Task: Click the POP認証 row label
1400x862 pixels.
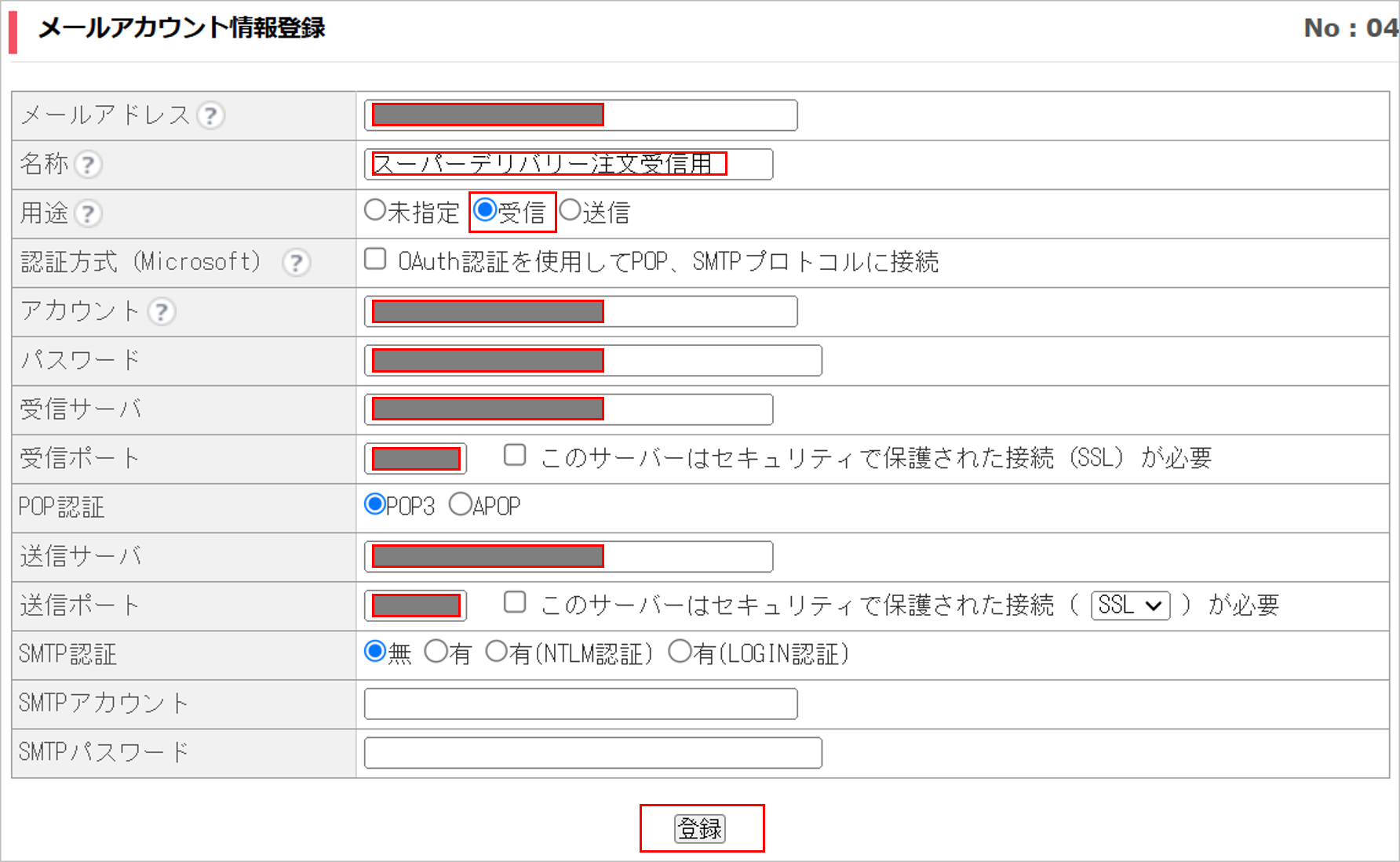Action: 61,507
